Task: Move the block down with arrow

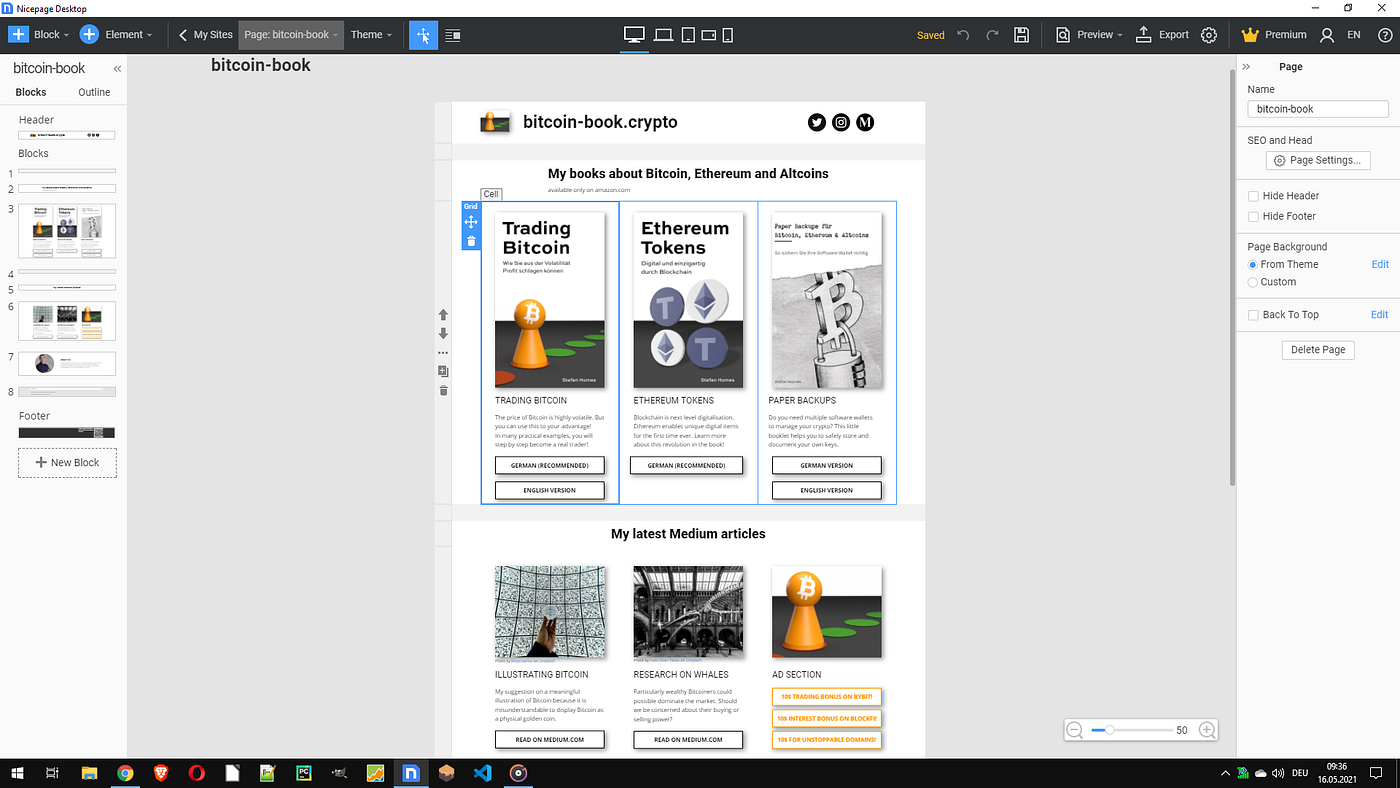Action: (x=443, y=334)
